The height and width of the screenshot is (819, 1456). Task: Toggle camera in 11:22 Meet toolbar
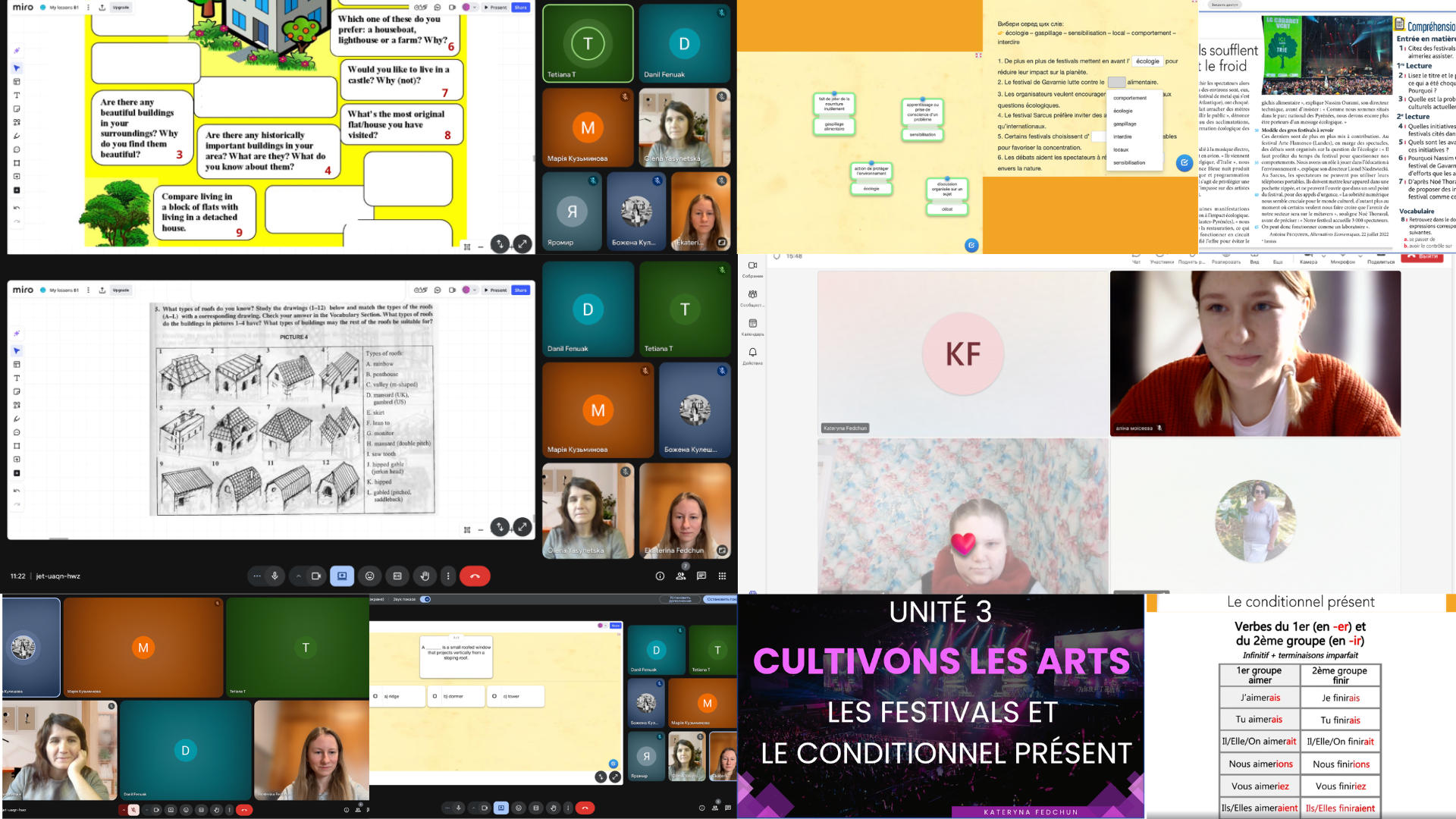[316, 576]
